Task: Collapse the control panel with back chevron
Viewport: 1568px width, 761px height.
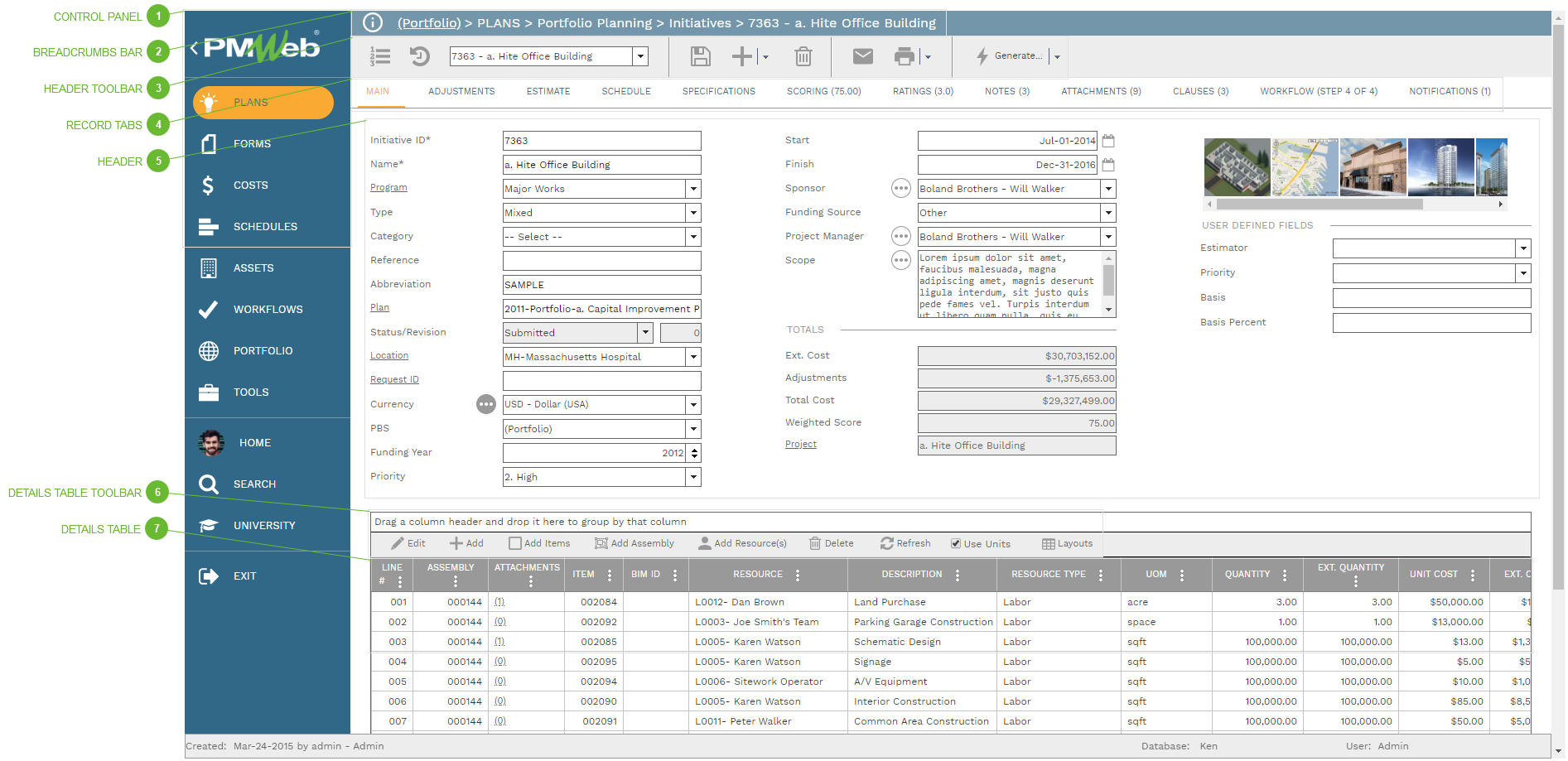Action: point(194,48)
